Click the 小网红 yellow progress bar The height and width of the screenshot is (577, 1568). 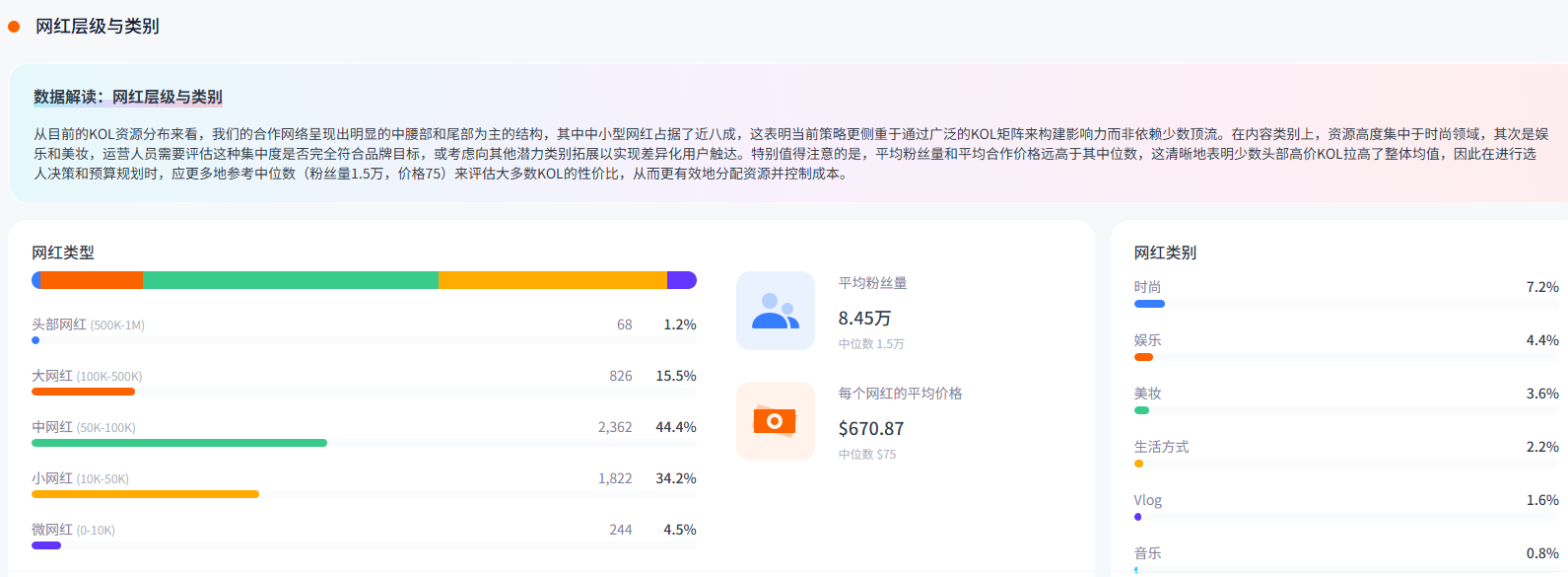click(x=145, y=494)
